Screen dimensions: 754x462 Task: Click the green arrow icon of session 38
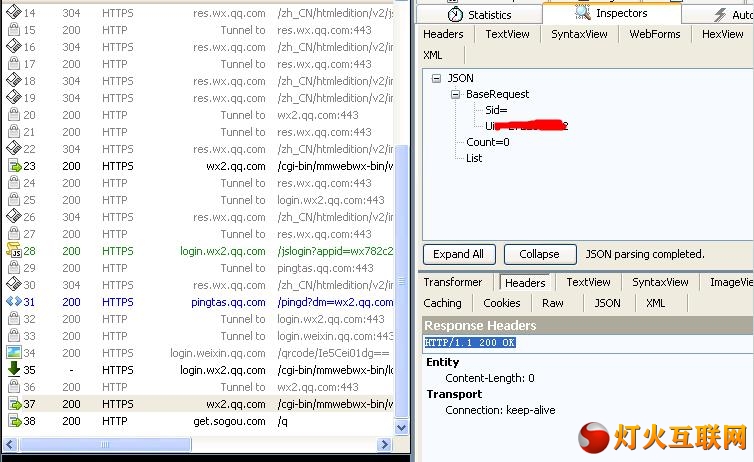tap(14, 421)
